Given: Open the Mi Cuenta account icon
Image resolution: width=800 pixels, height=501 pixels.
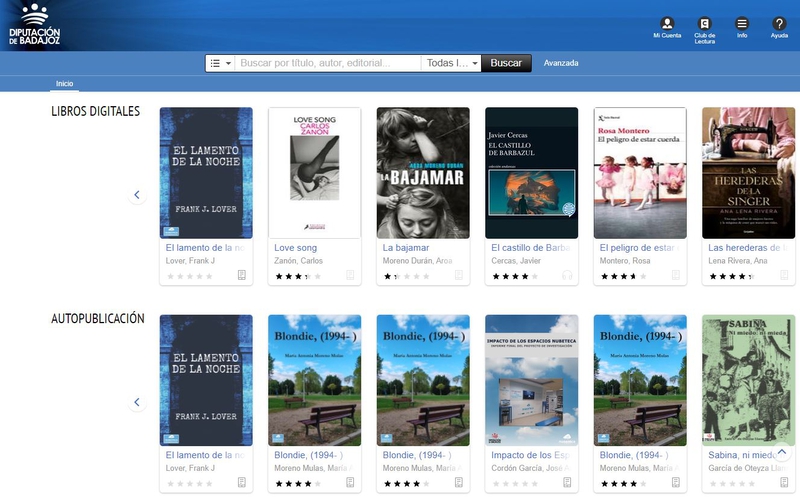Looking at the screenshot, I should click(x=667, y=28).
